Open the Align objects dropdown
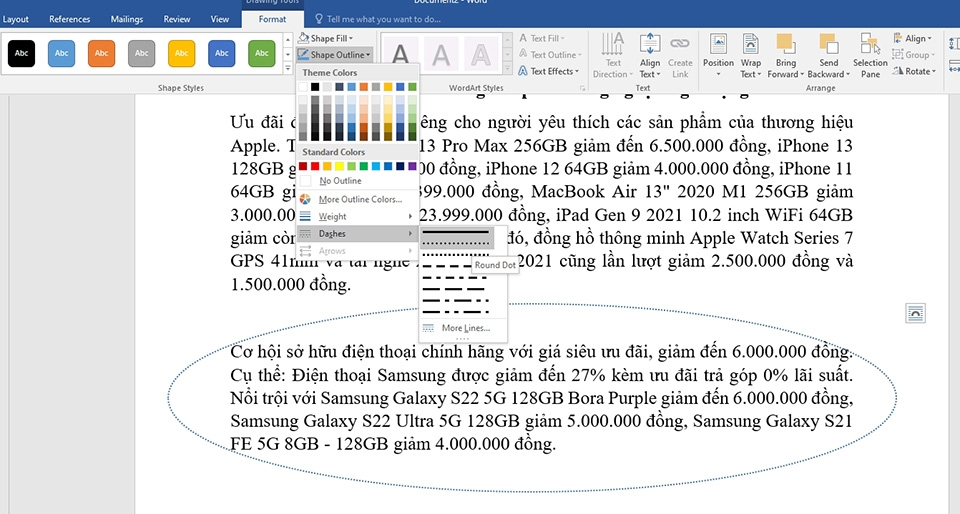Image resolution: width=960 pixels, height=514 pixels. click(912, 38)
